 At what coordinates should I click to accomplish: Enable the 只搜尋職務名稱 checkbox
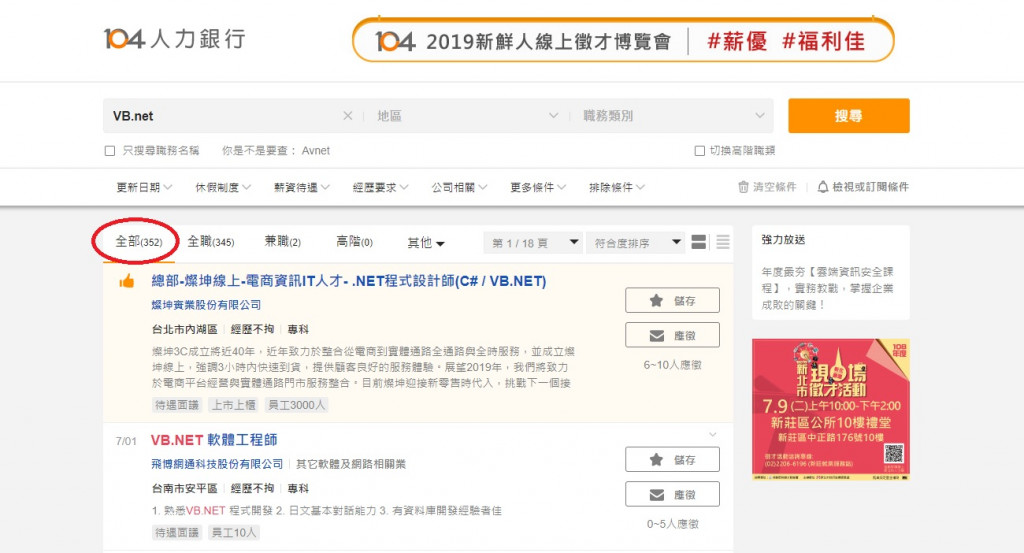coord(110,151)
